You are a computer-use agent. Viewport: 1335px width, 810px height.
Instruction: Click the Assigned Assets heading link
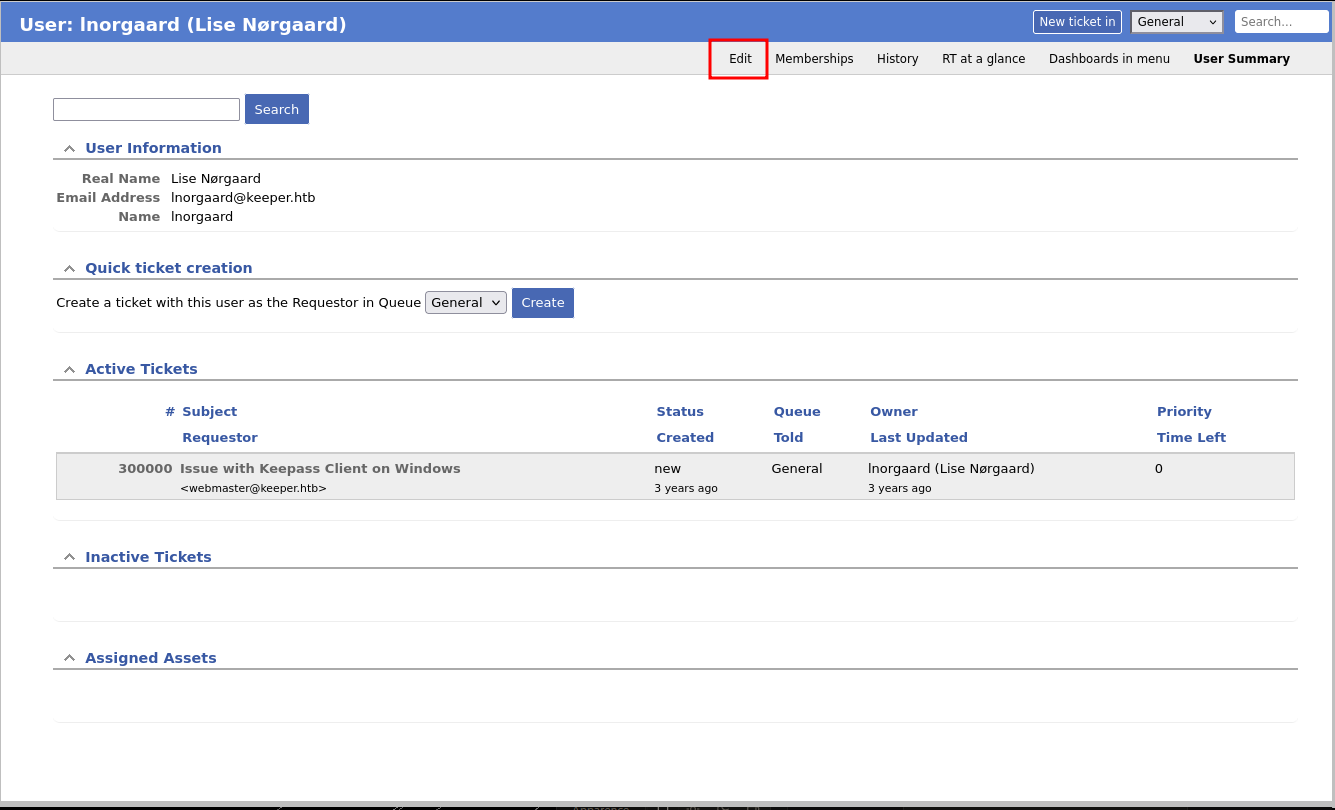pyautogui.click(x=150, y=658)
